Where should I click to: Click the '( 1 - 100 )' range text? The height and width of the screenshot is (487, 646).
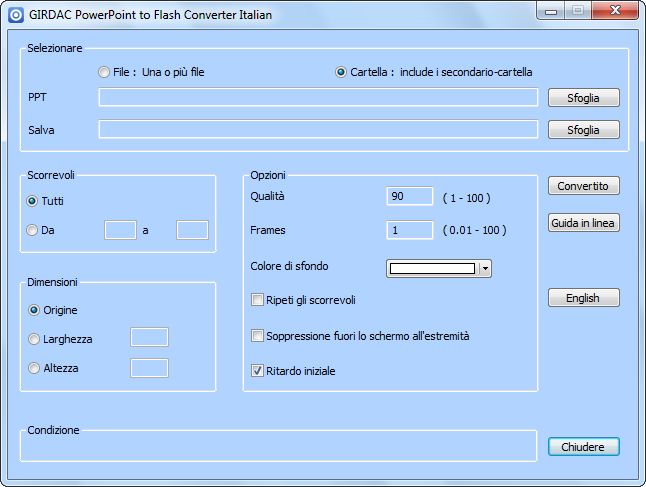[466, 198]
